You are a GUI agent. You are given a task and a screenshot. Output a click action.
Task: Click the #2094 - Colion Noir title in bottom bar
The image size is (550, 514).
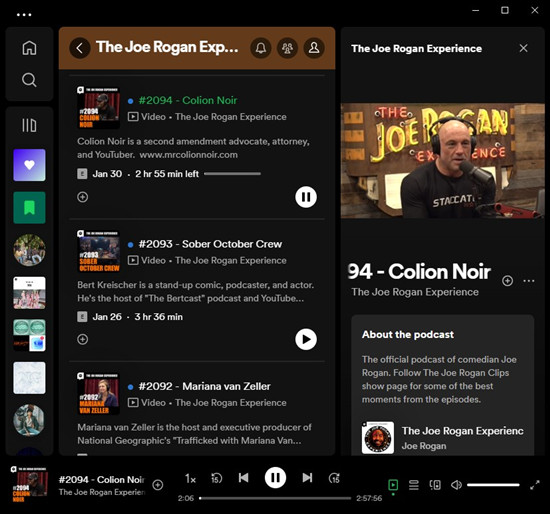point(102,480)
